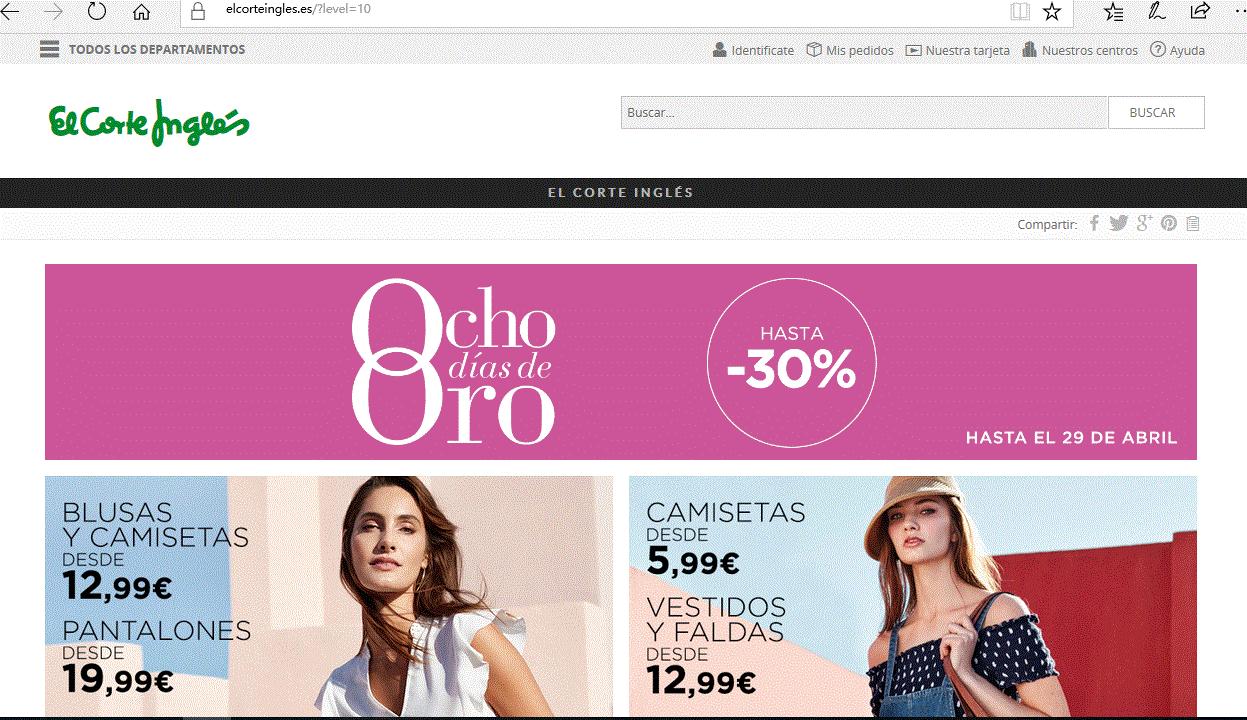Image resolution: width=1247 pixels, height=720 pixels.
Task: Refresh the page with the reload icon
Action: click(97, 12)
